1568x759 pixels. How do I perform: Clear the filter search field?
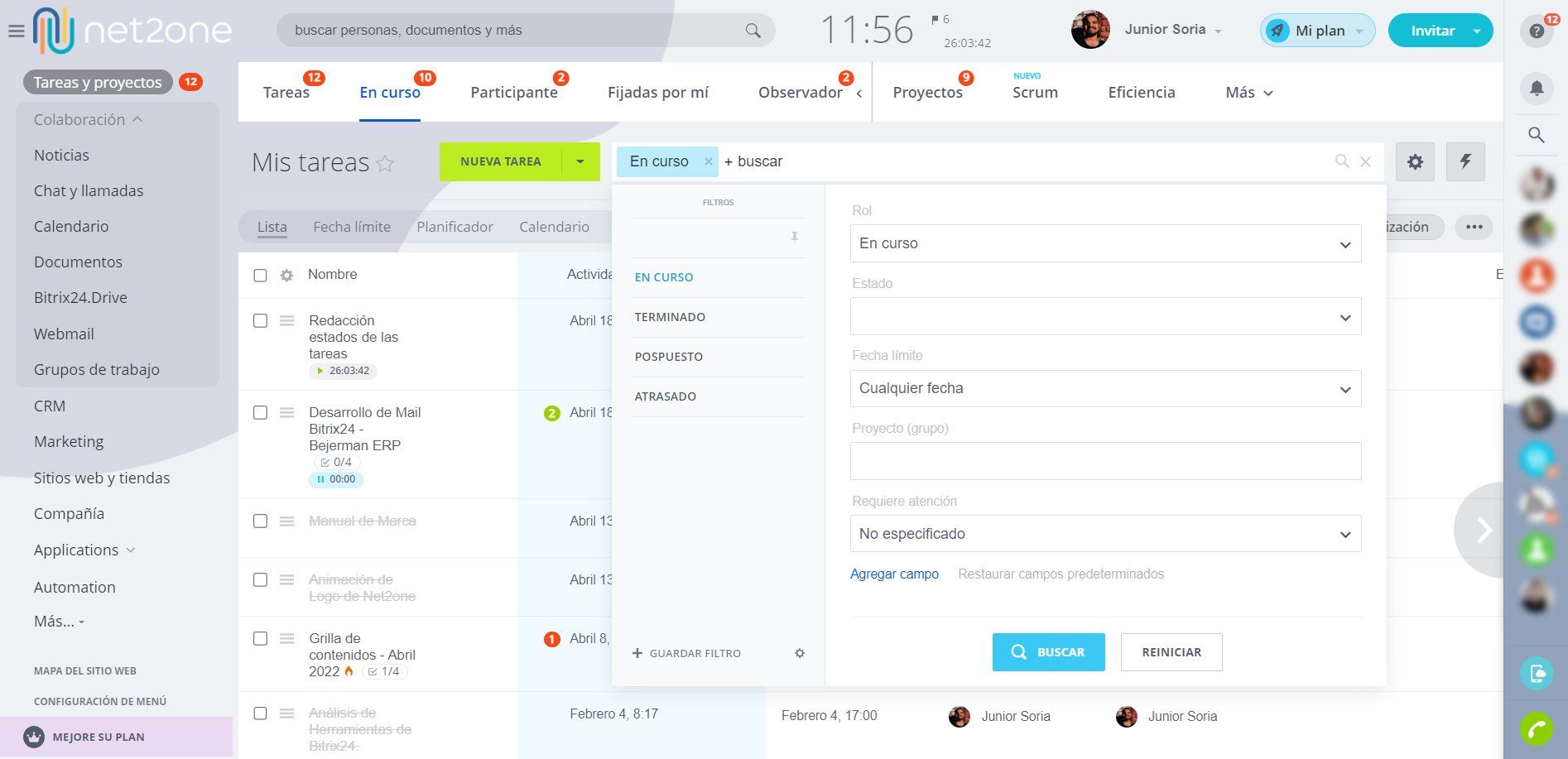(1366, 161)
